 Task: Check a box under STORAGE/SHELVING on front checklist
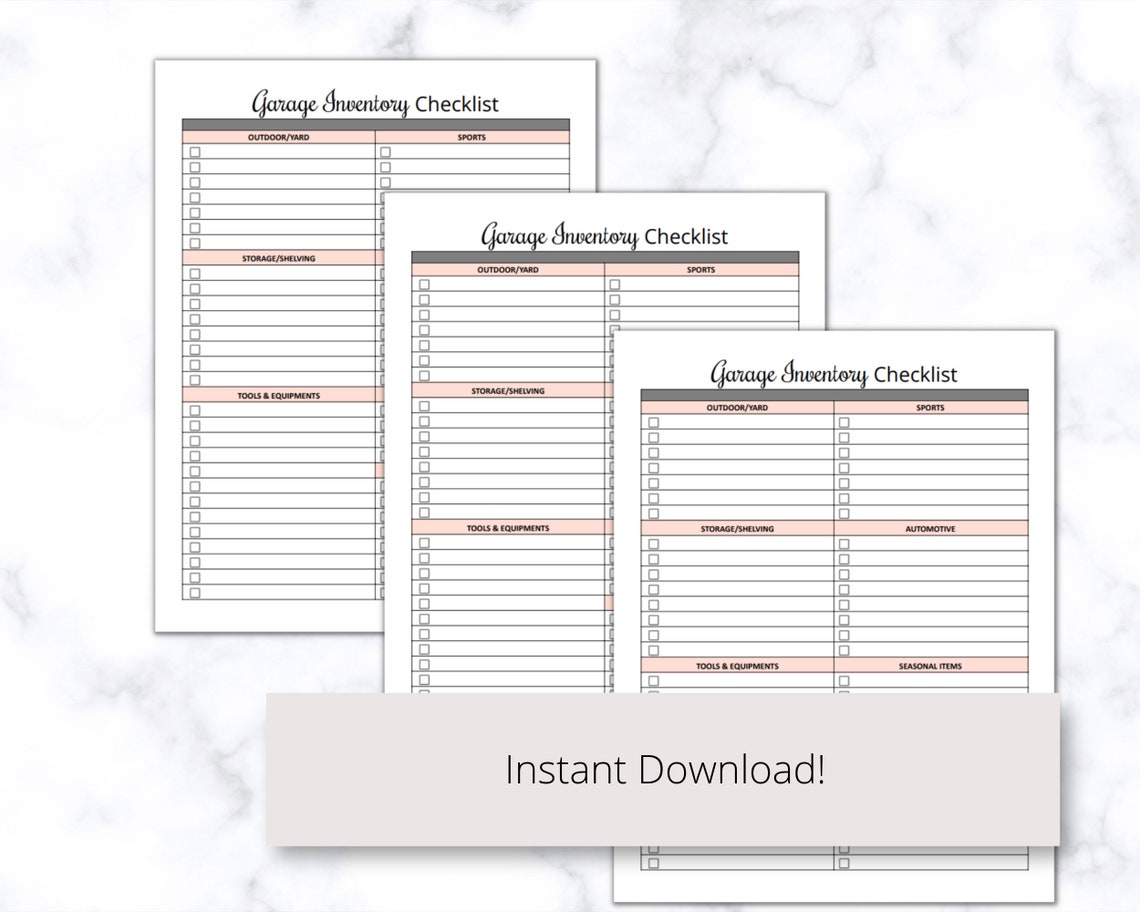point(651,546)
